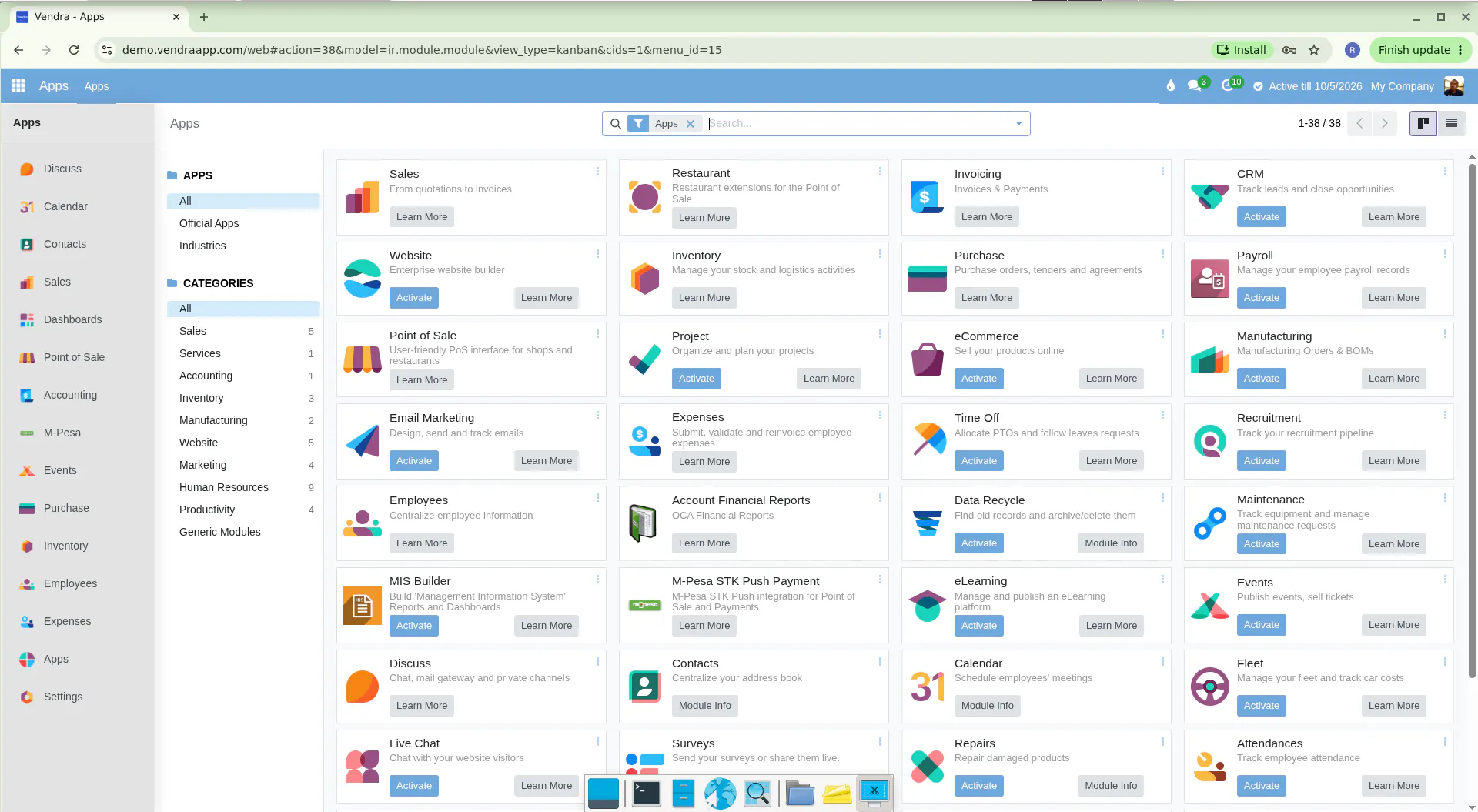Activate the CRM app
Screen dimensions: 1478x812
(1261, 217)
